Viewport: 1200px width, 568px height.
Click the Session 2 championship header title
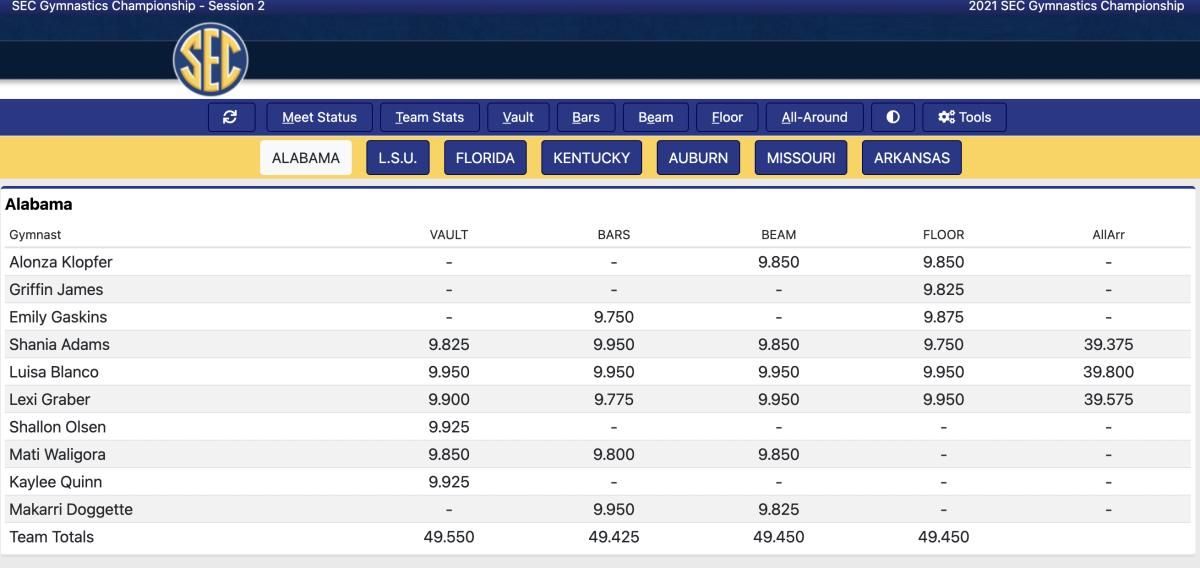coord(138,6)
